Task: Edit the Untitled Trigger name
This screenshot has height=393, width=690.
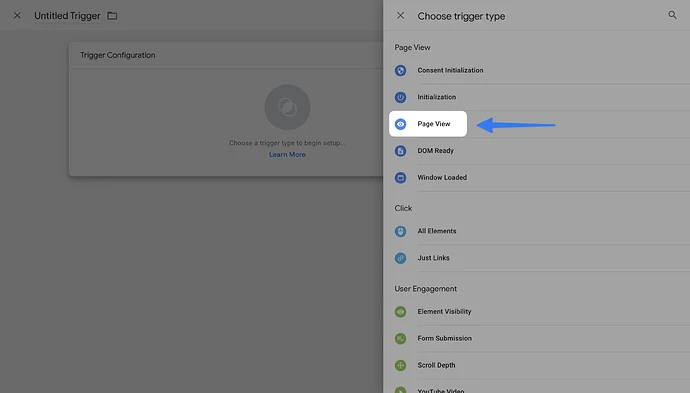Action: (67, 16)
